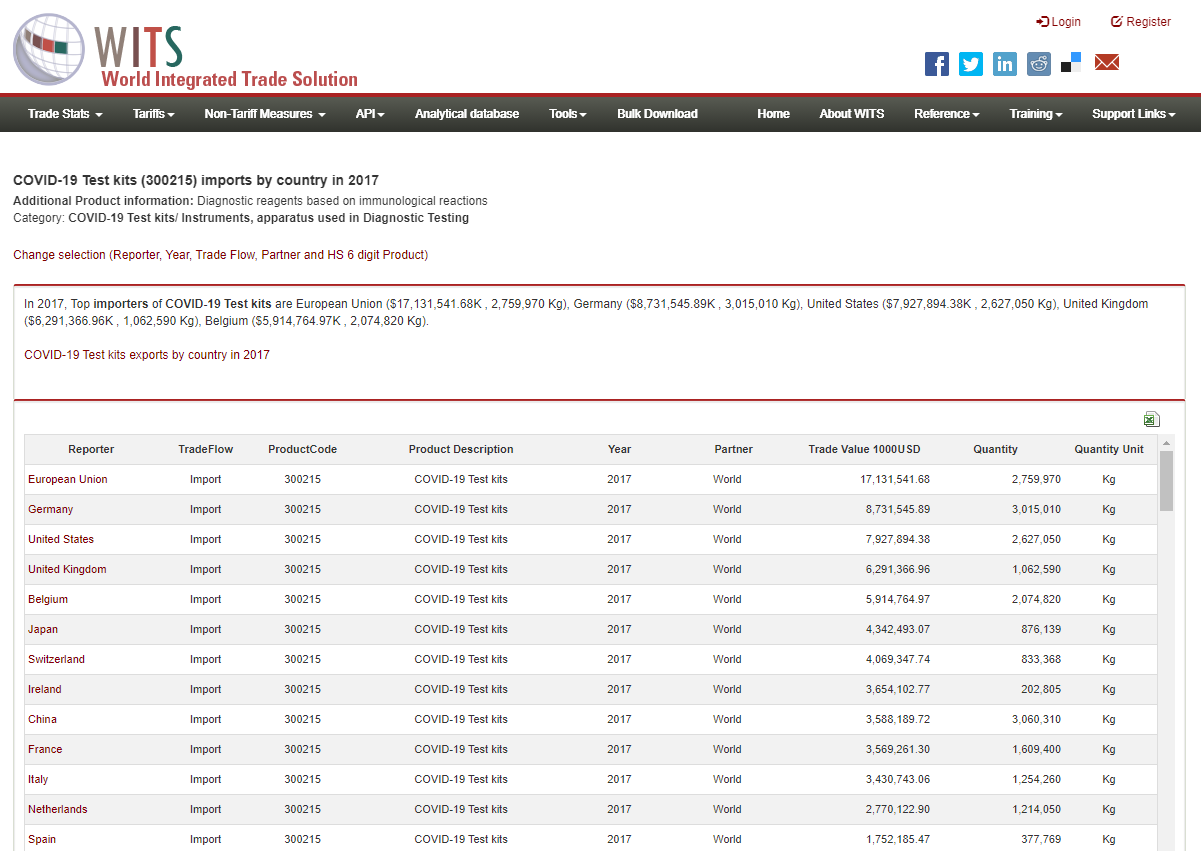Expand the API dropdown menu

(370, 114)
